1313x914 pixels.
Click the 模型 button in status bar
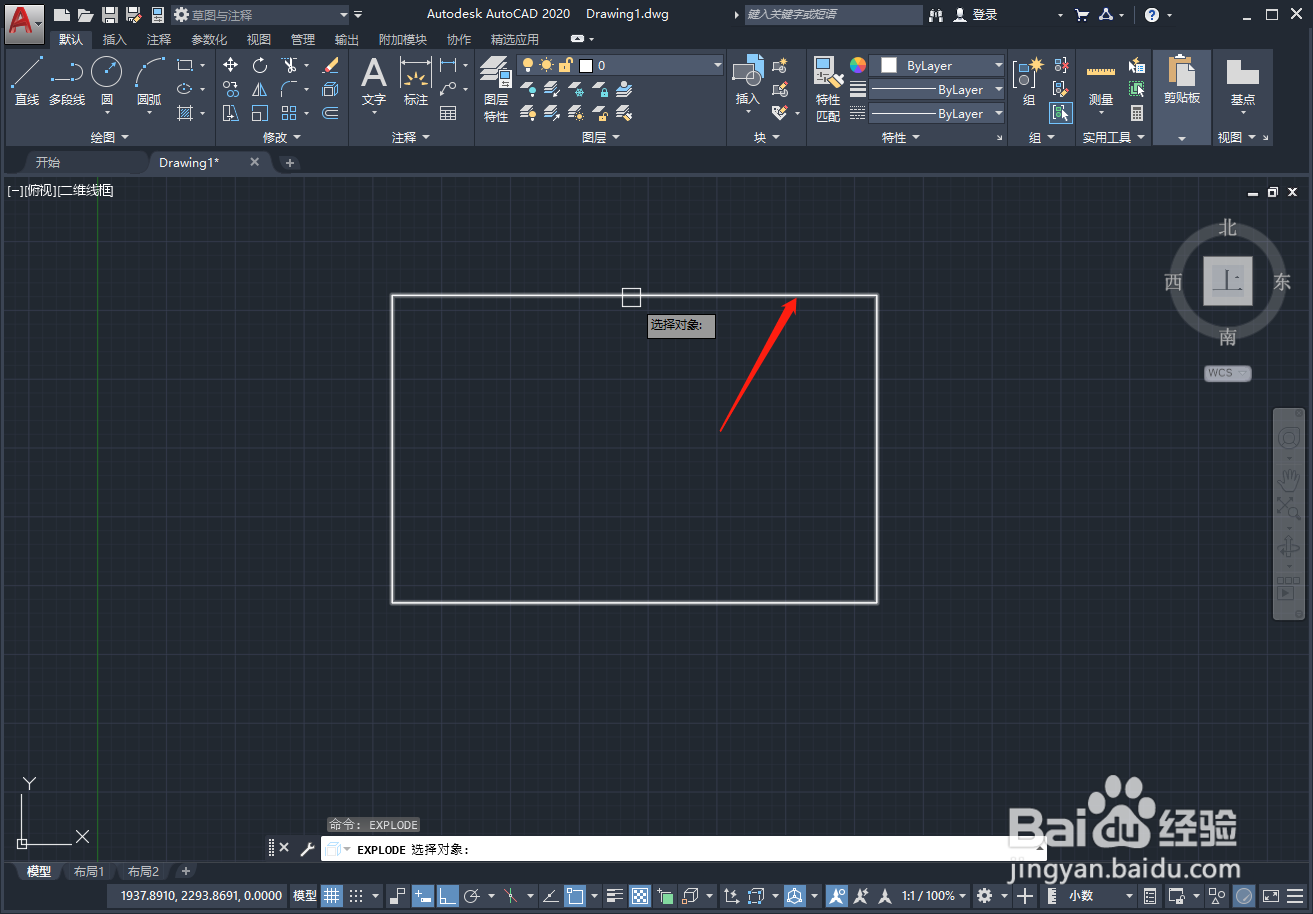pos(305,896)
